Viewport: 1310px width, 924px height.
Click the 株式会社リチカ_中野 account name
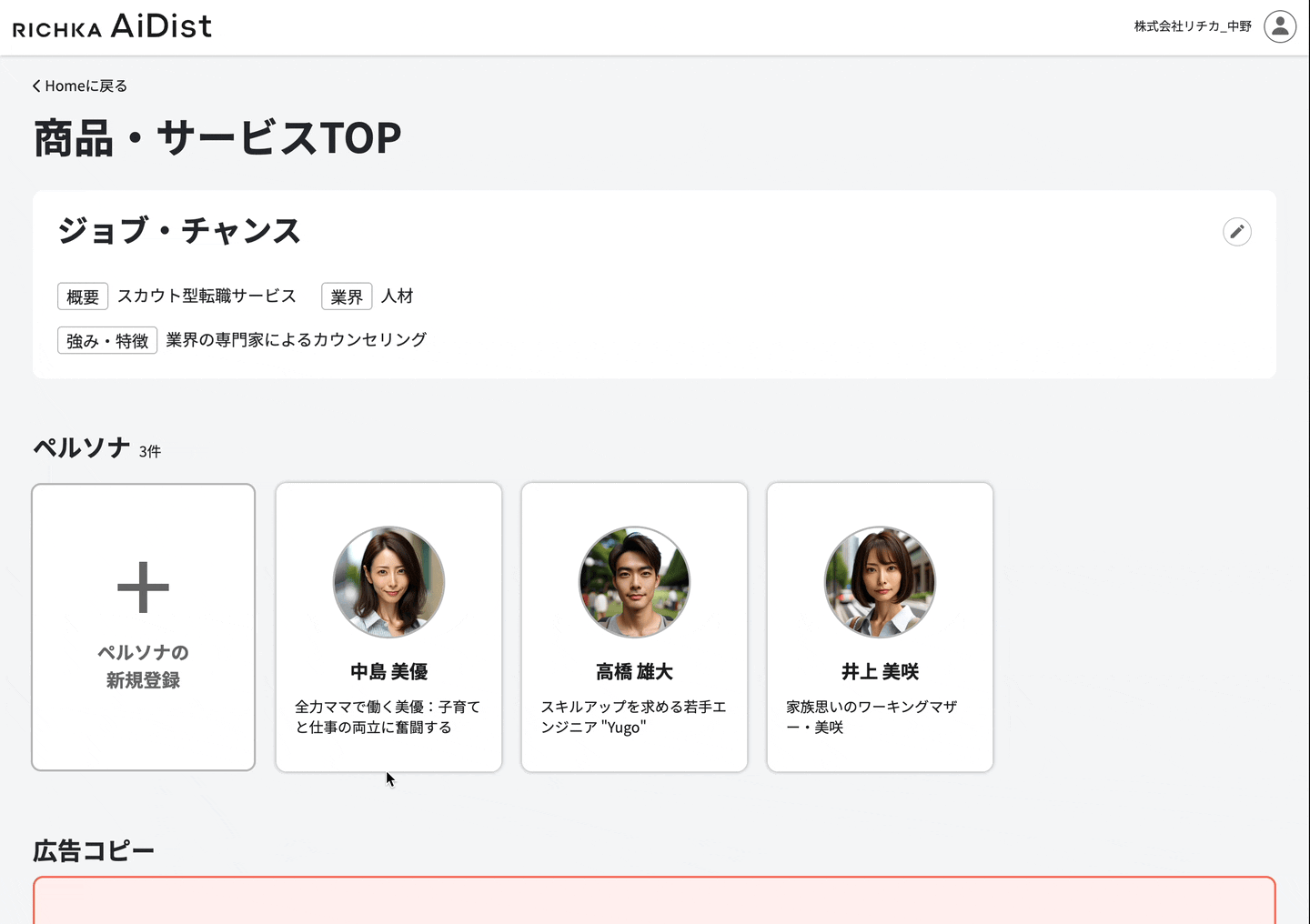[x=1193, y=26]
